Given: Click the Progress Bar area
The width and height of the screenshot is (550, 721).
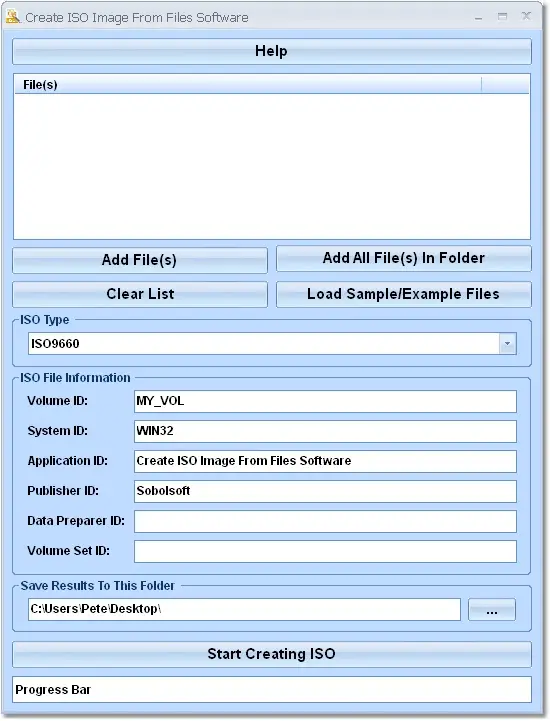Looking at the screenshot, I should (x=271, y=690).
